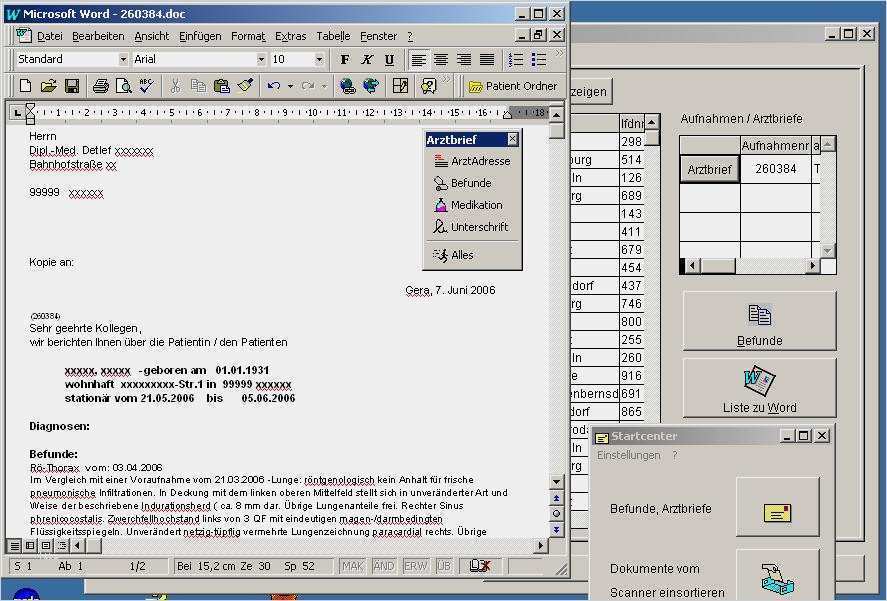Paste from the clipboard icon
The image size is (887, 601).
click(221, 86)
